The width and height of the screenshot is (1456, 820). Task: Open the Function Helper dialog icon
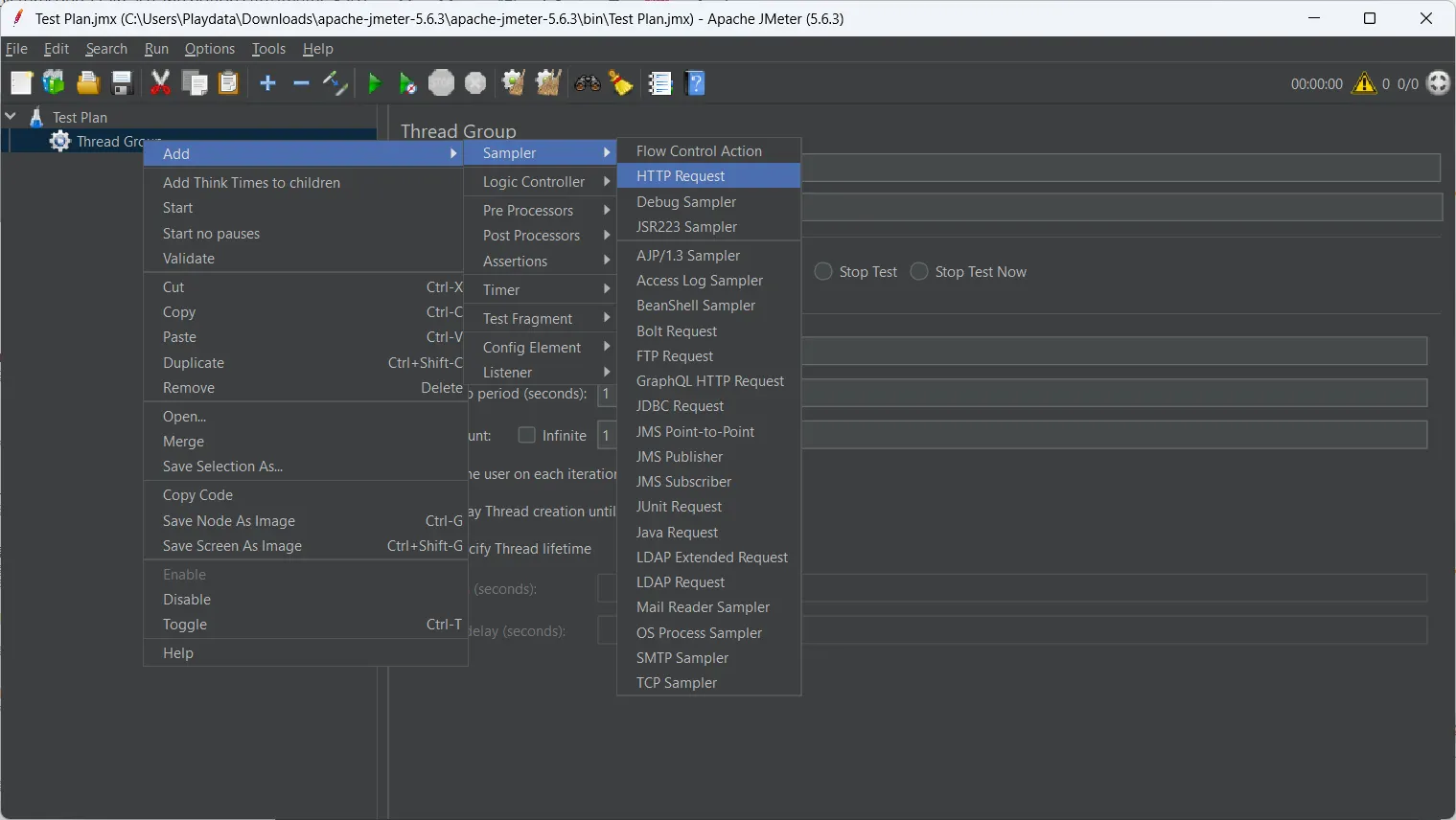(x=660, y=83)
